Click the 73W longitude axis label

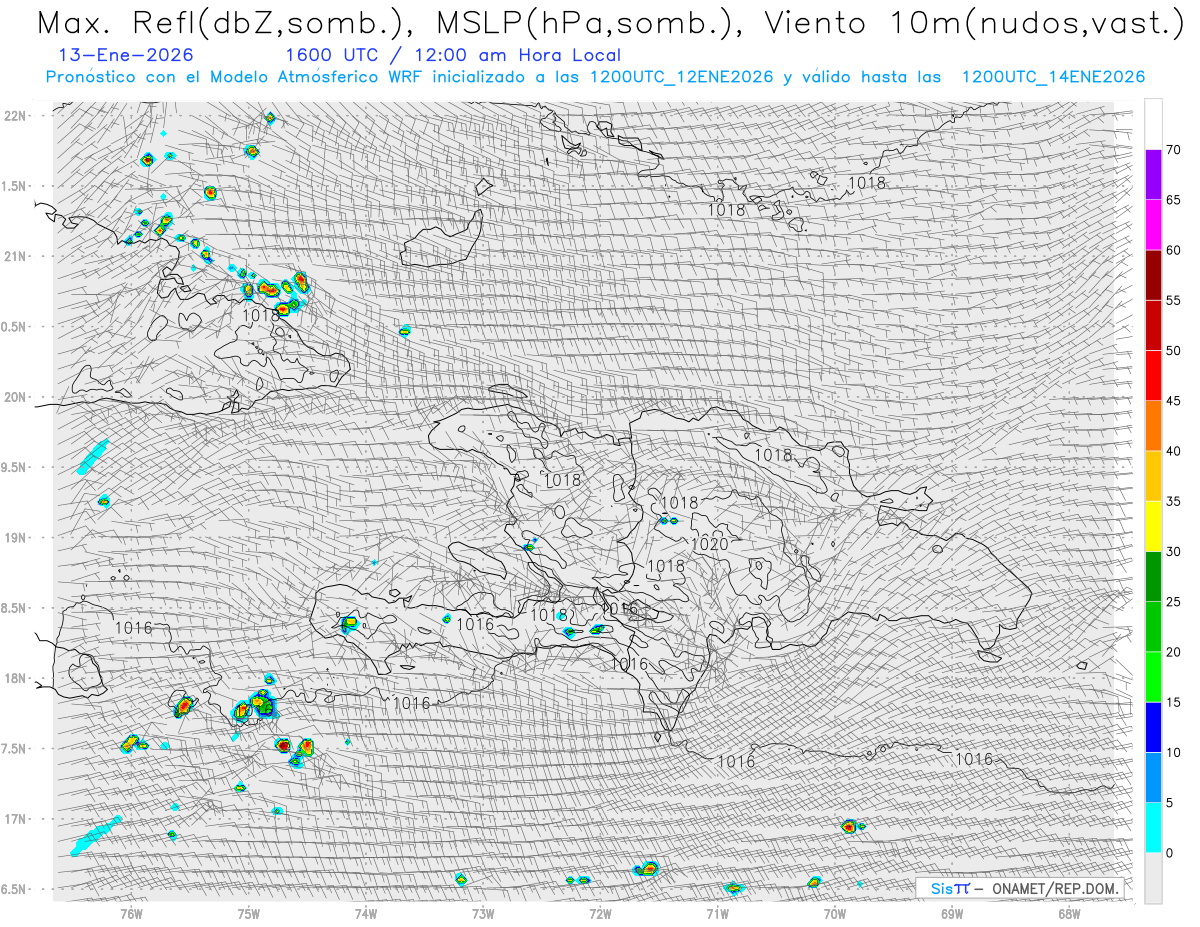483,912
